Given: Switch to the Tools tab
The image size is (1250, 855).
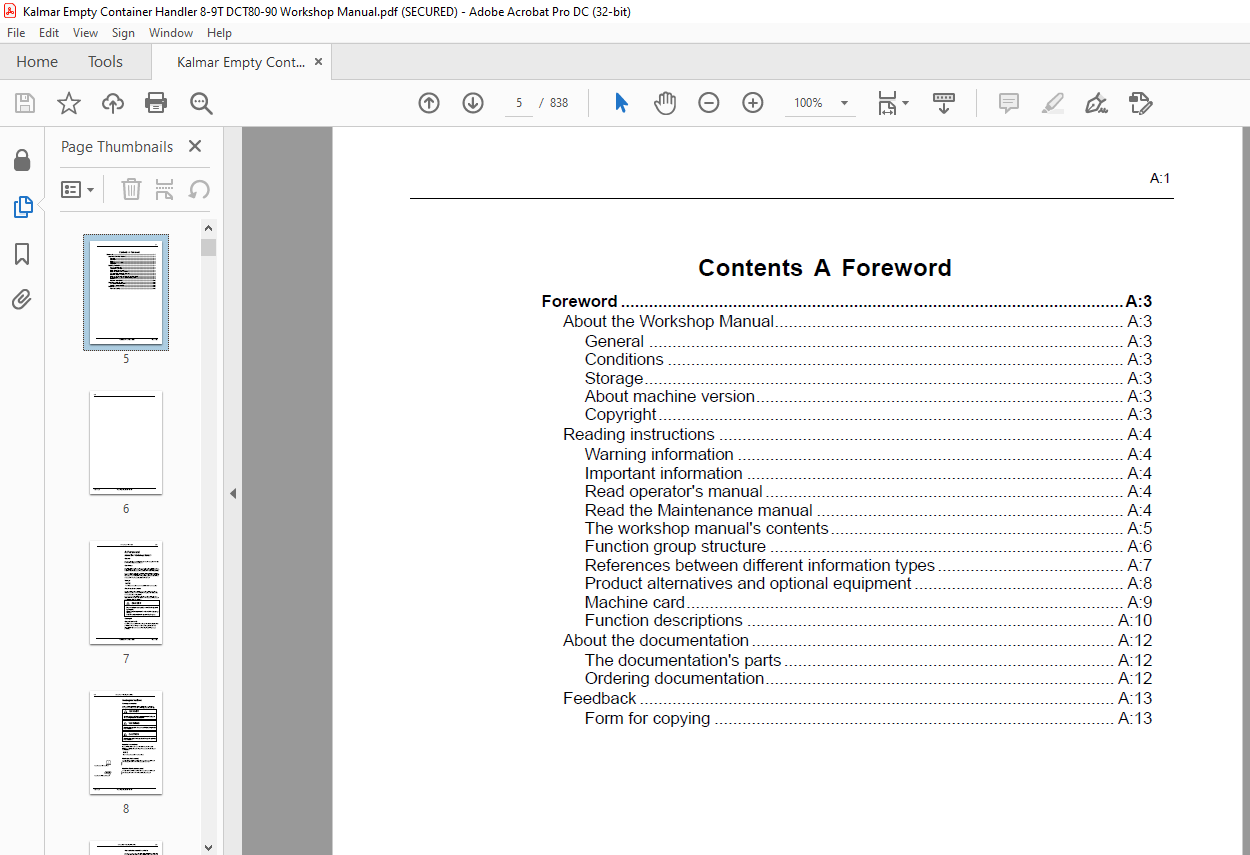Looking at the screenshot, I should (105, 62).
